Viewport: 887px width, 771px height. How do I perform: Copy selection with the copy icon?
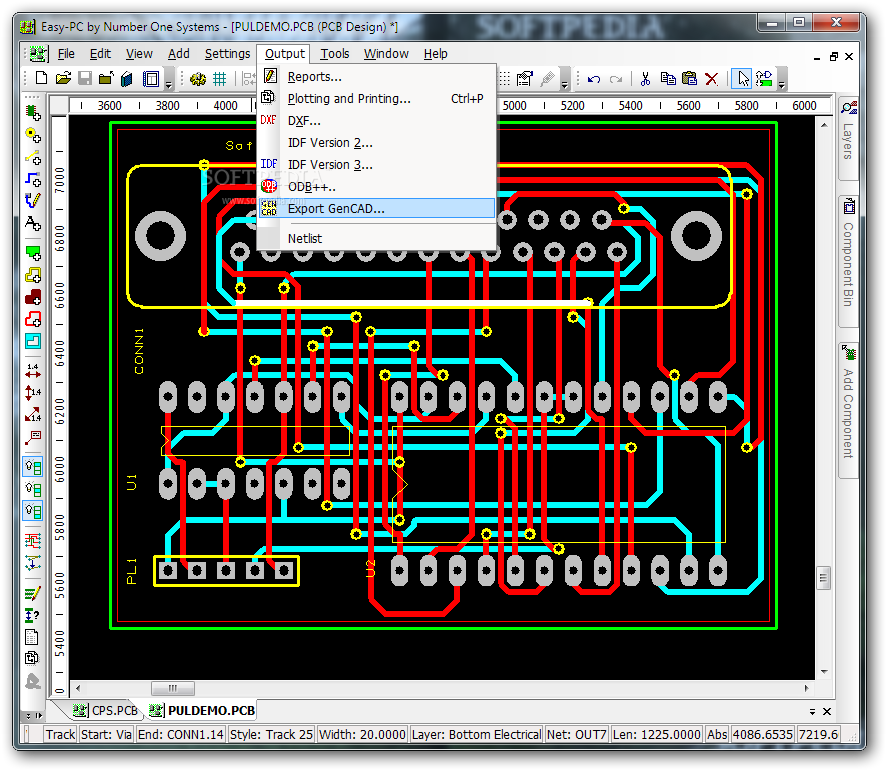click(668, 79)
